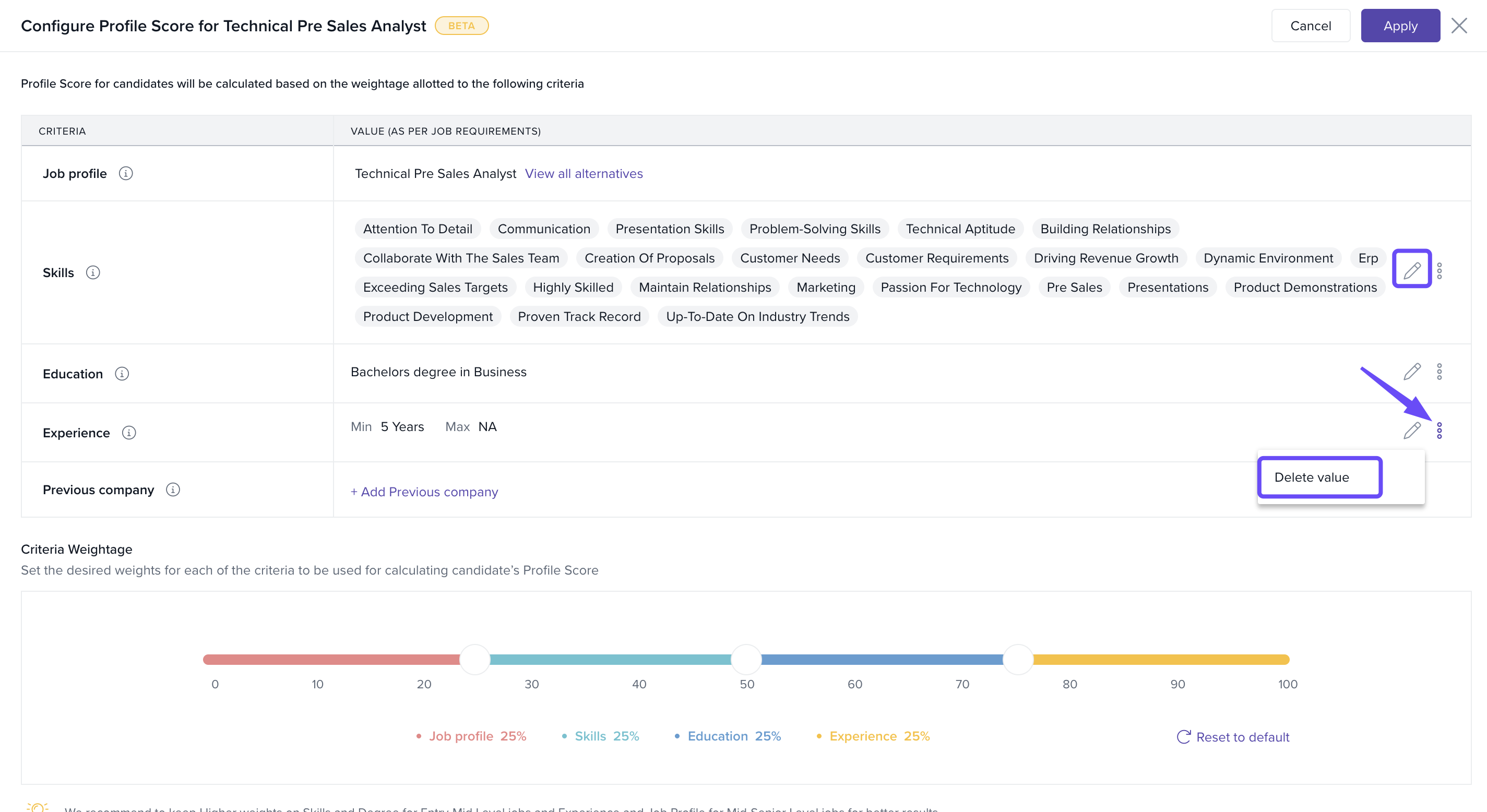The height and width of the screenshot is (812, 1487).
Task: Close the configure dialog with X
Action: (x=1459, y=26)
